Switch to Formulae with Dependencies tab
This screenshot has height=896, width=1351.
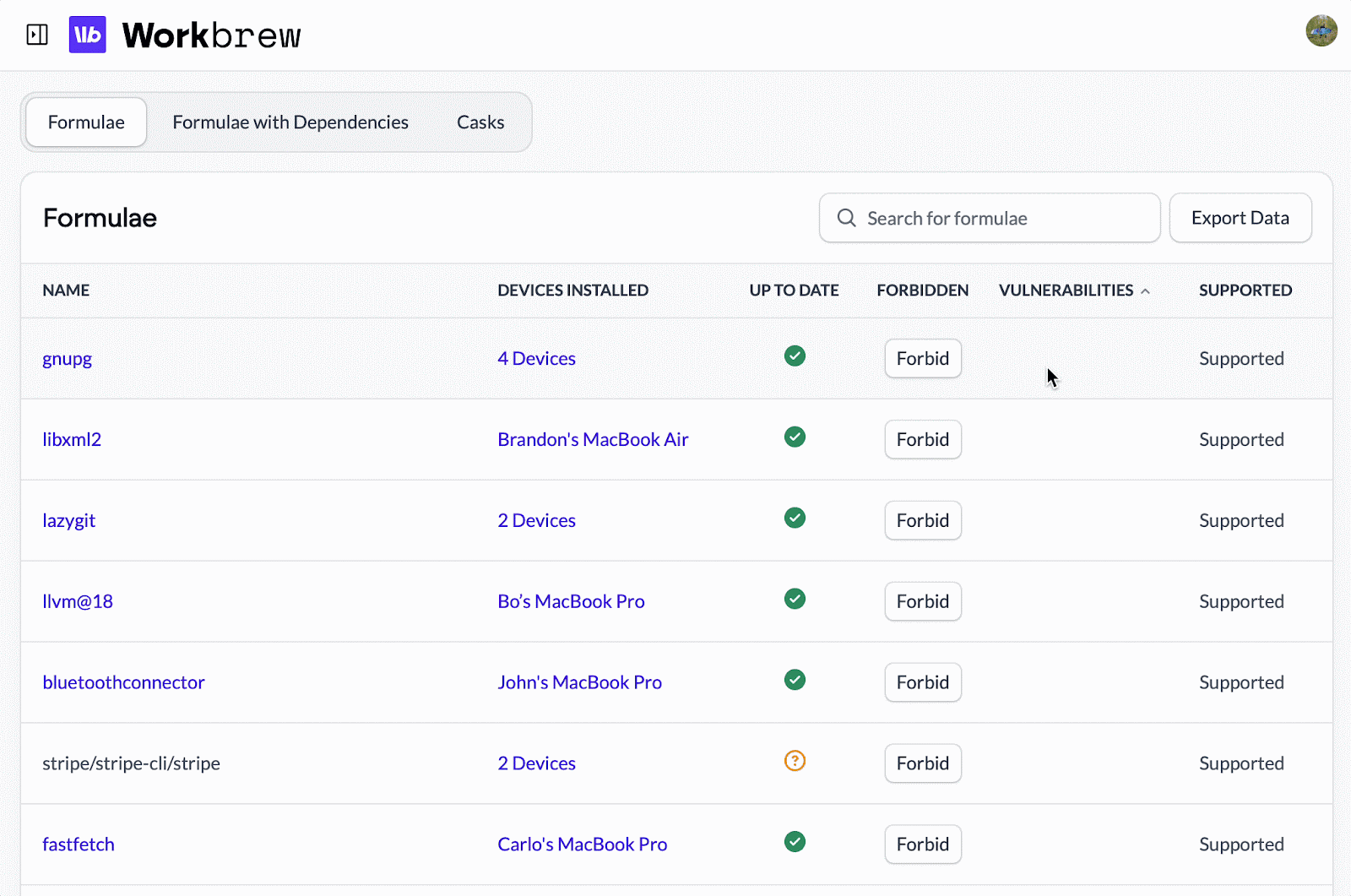[x=290, y=122]
